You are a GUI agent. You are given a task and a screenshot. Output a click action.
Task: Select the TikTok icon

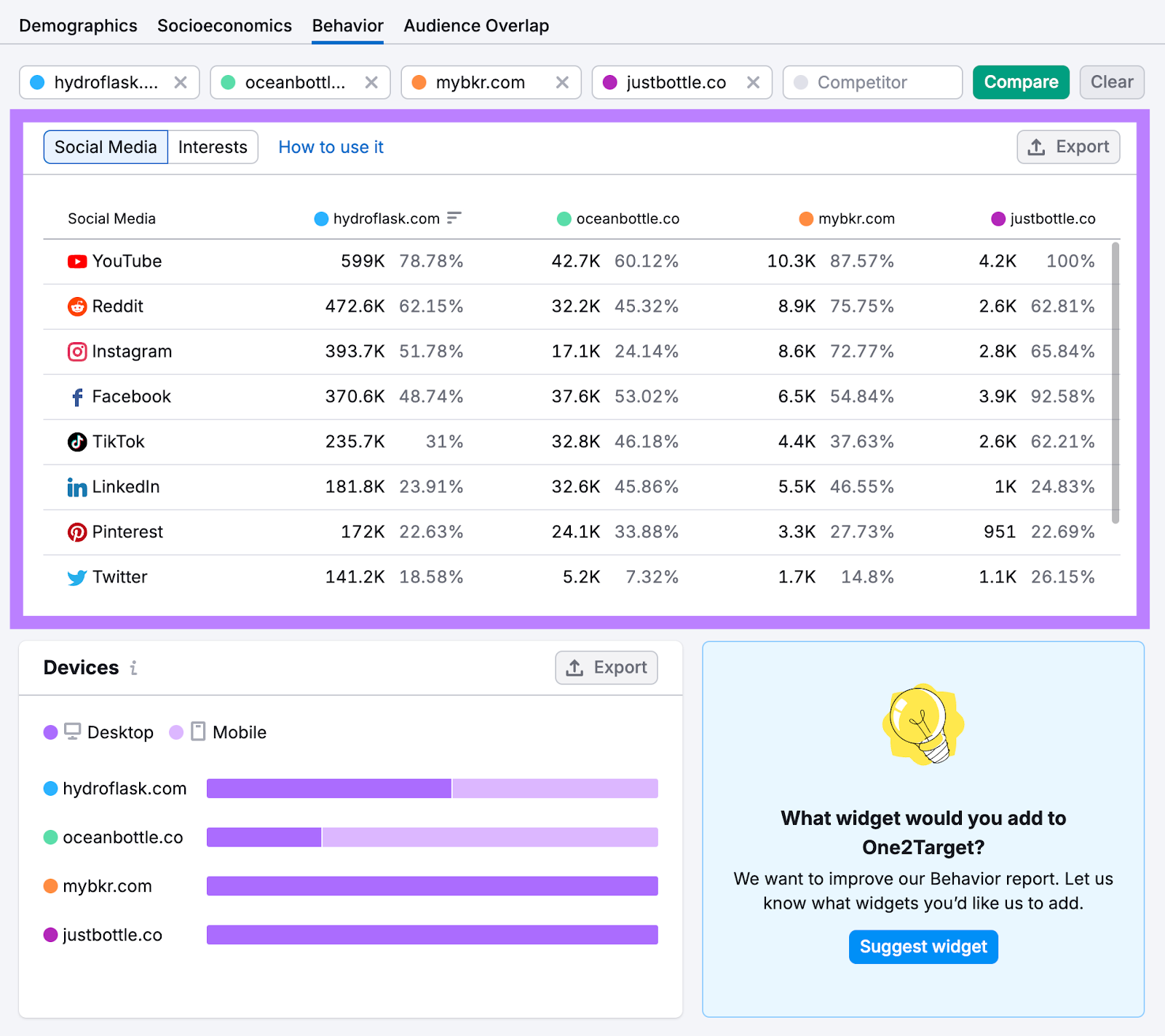(76, 441)
